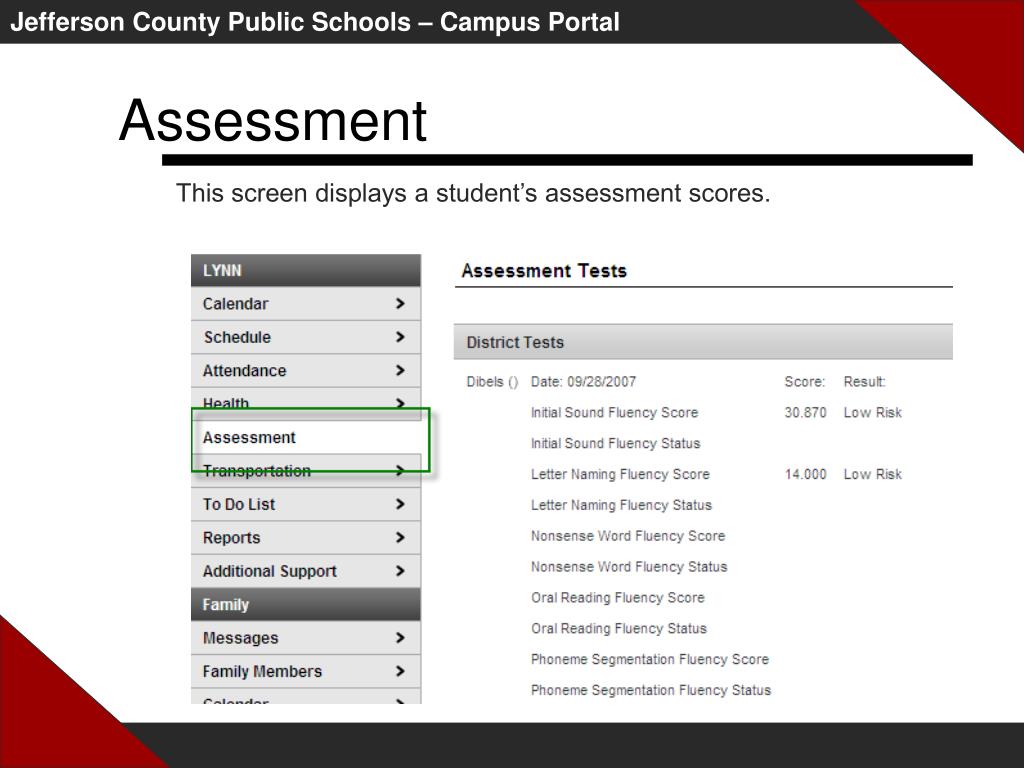Click the Result: column header
Image resolution: width=1024 pixels, height=768 pixels.
[x=865, y=381]
